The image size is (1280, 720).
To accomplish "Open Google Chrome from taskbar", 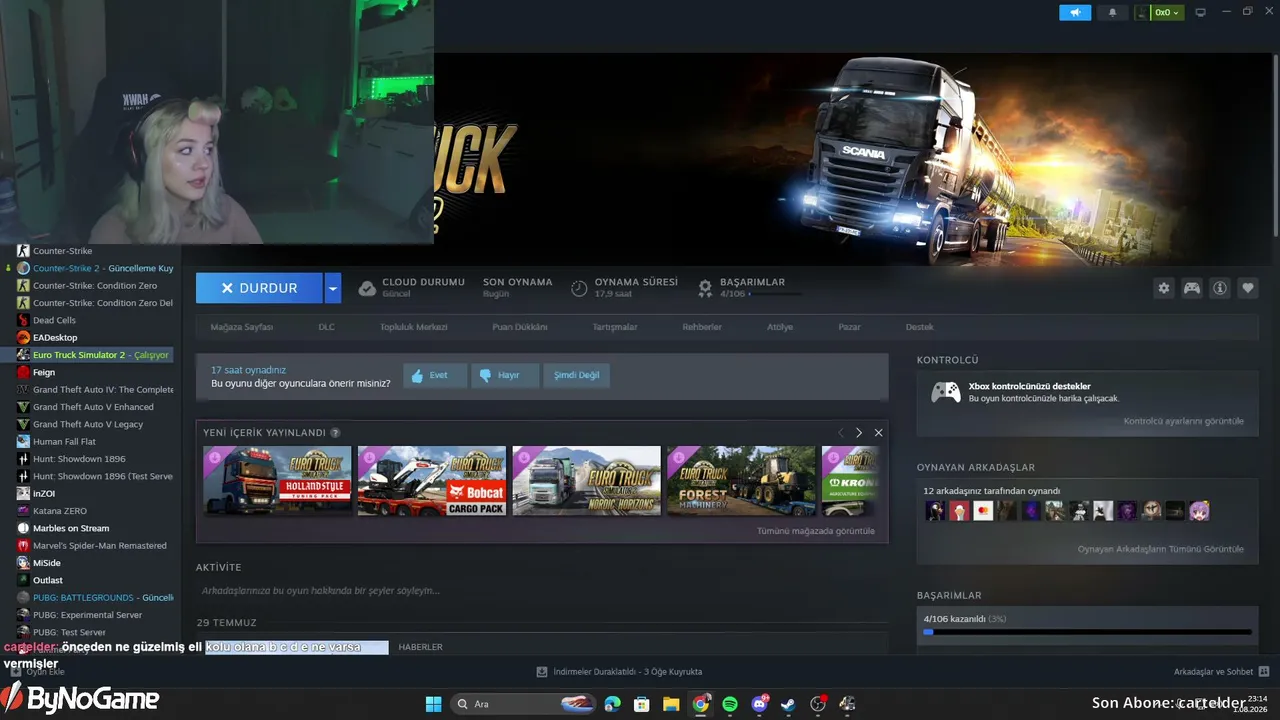I will [x=701, y=704].
